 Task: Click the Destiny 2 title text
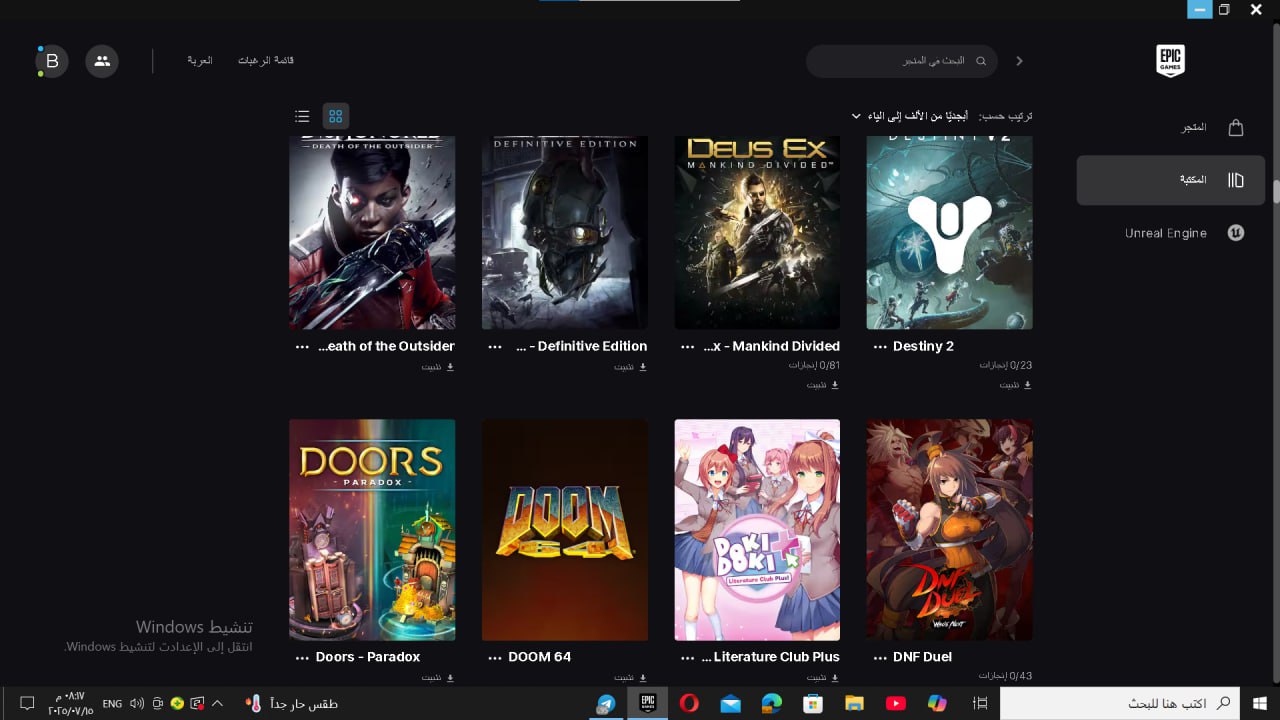923,346
